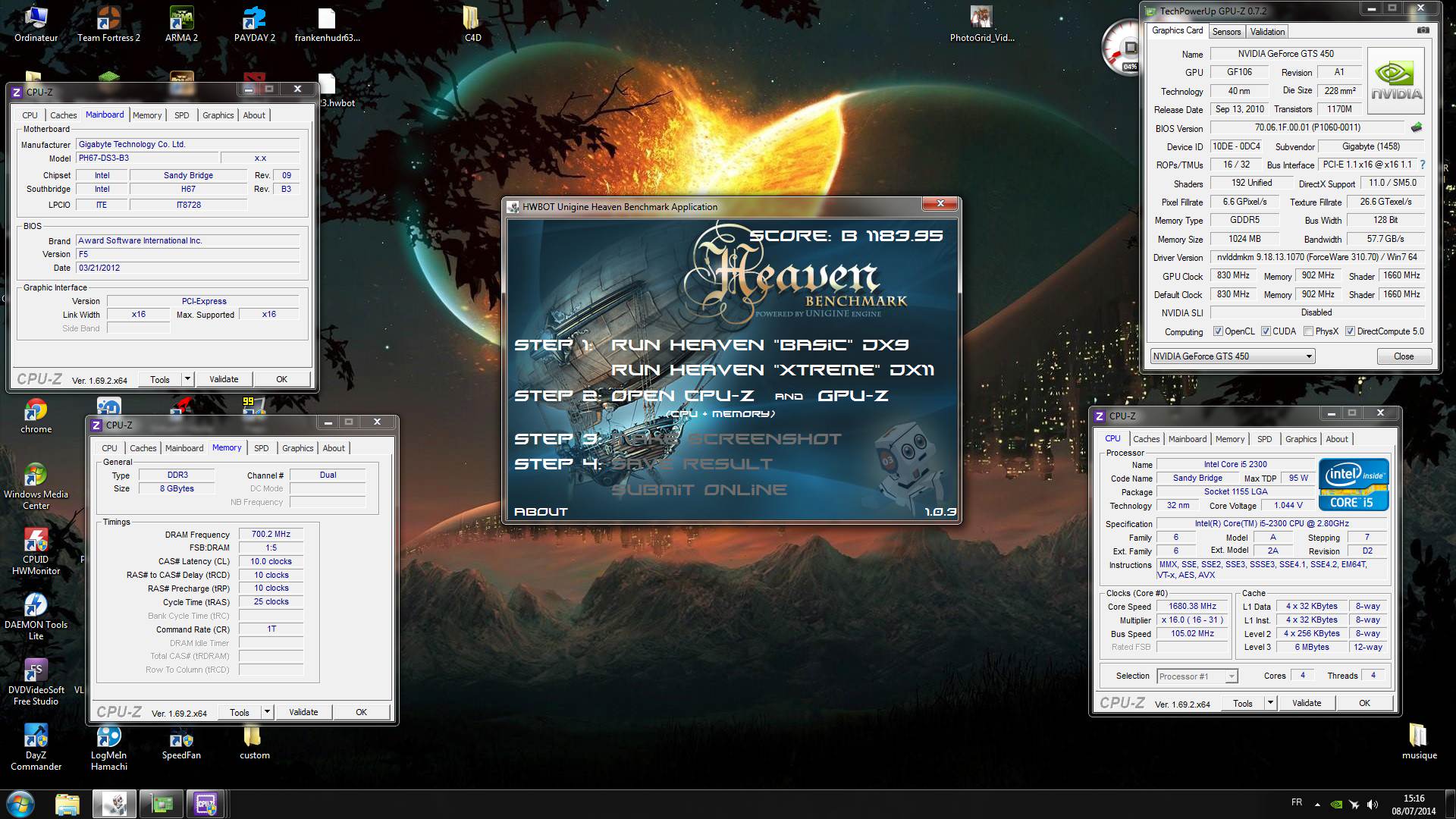Launch SpeedFan desktop shortcut
The height and width of the screenshot is (819, 1456).
(x=181, y=742)
